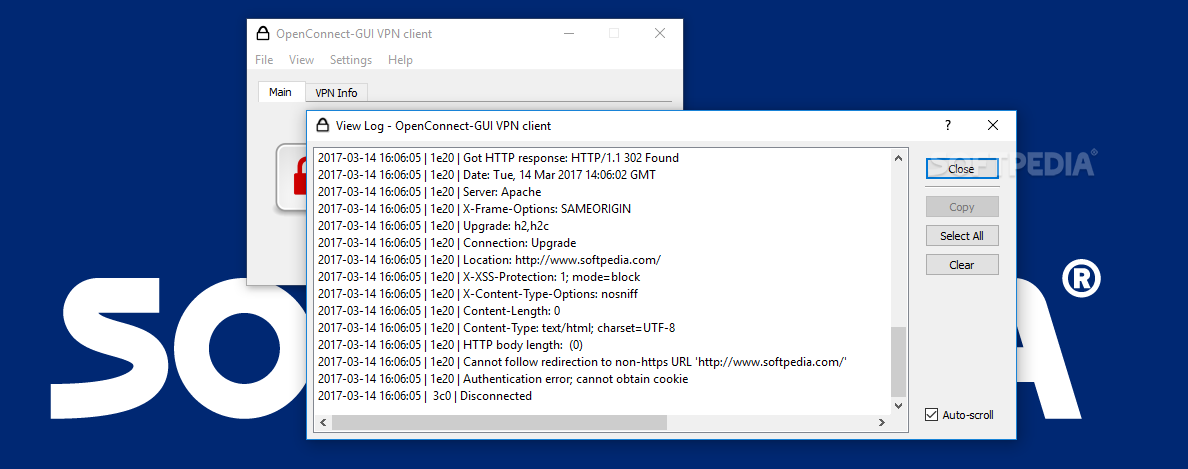
Task: Toggle the Auto-scroll checkbox
Action: [931, 414]
